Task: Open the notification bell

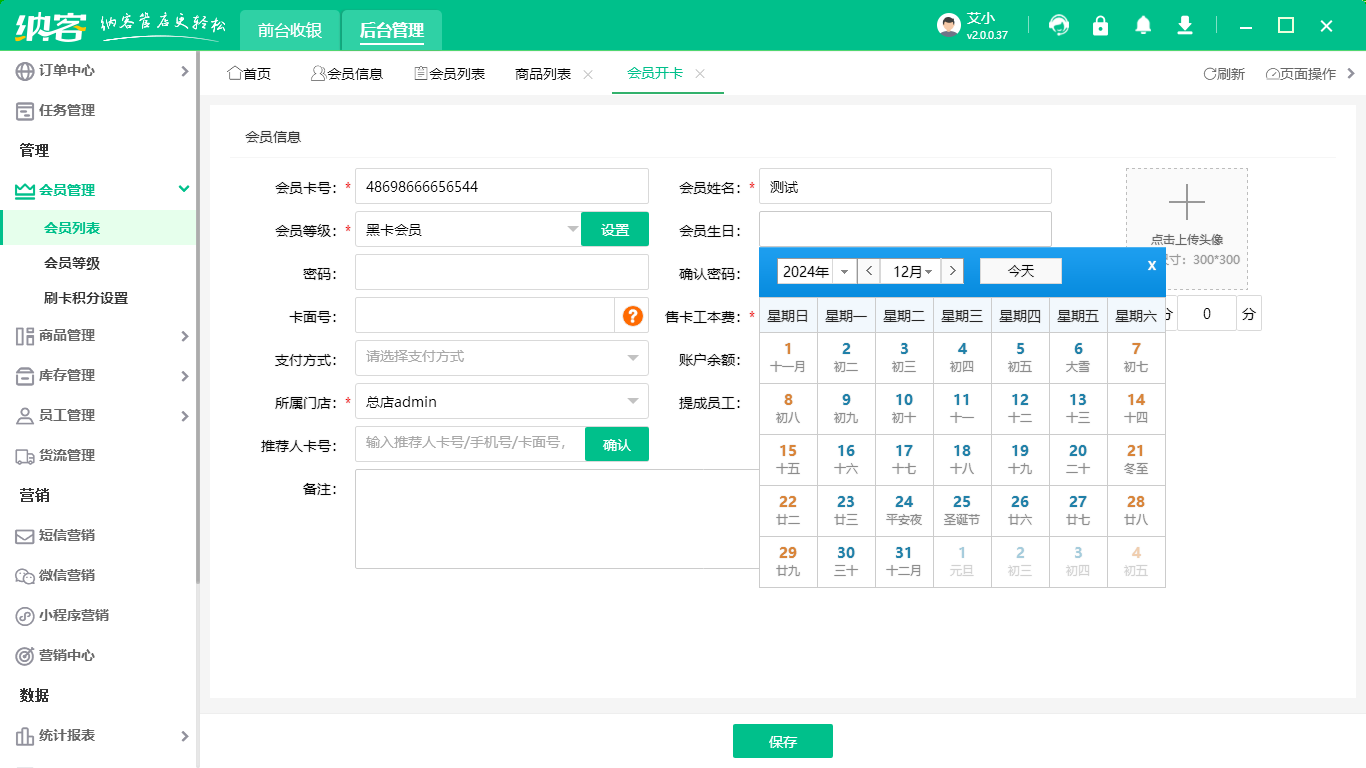Action: pos(1143,26)
